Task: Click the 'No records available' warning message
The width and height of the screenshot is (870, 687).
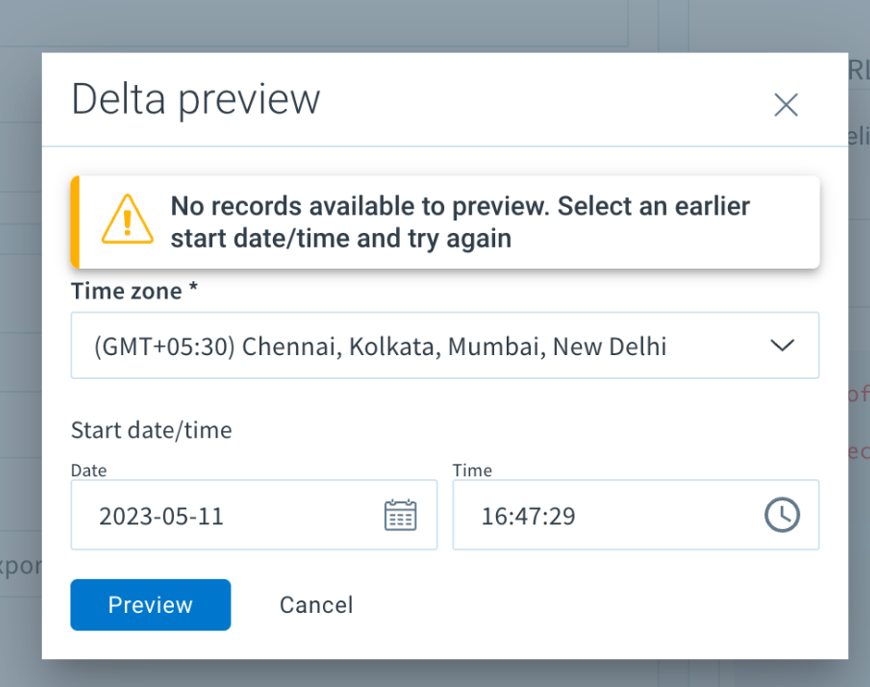Action: pyautogui.click(x=460, y=222)
